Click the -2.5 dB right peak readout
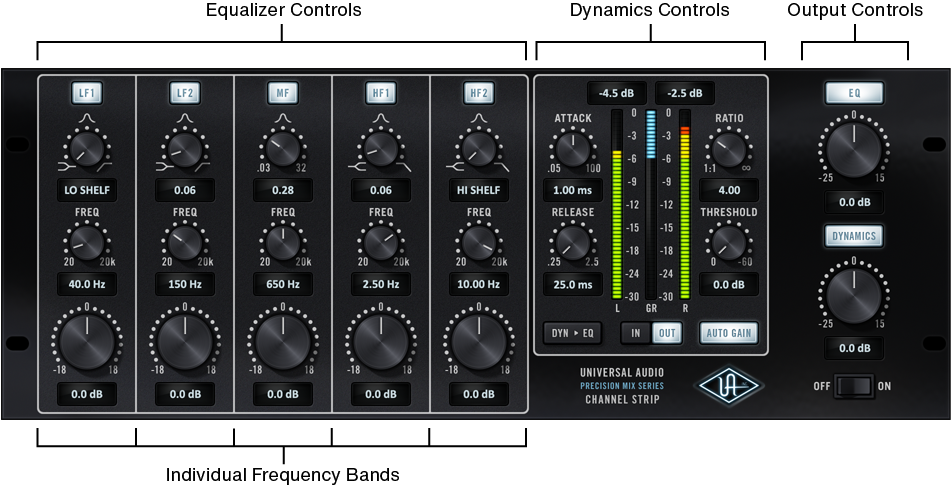951x499 pixels. (685, 93)
